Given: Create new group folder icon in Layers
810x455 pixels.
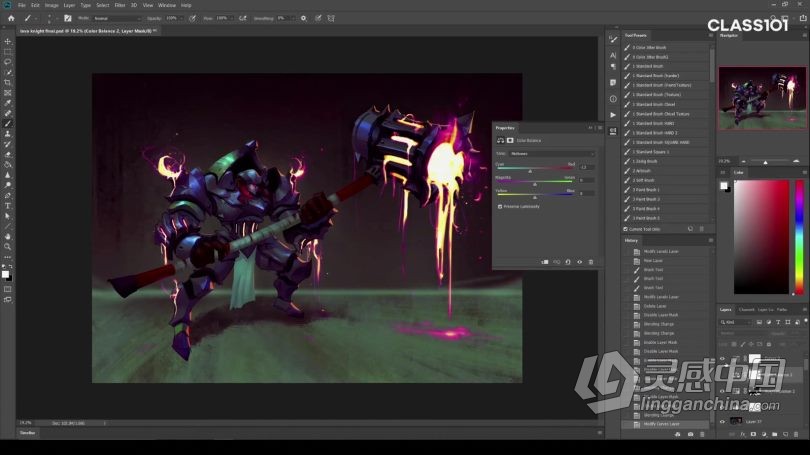Looking at the screenshot, I should point(774,434).
